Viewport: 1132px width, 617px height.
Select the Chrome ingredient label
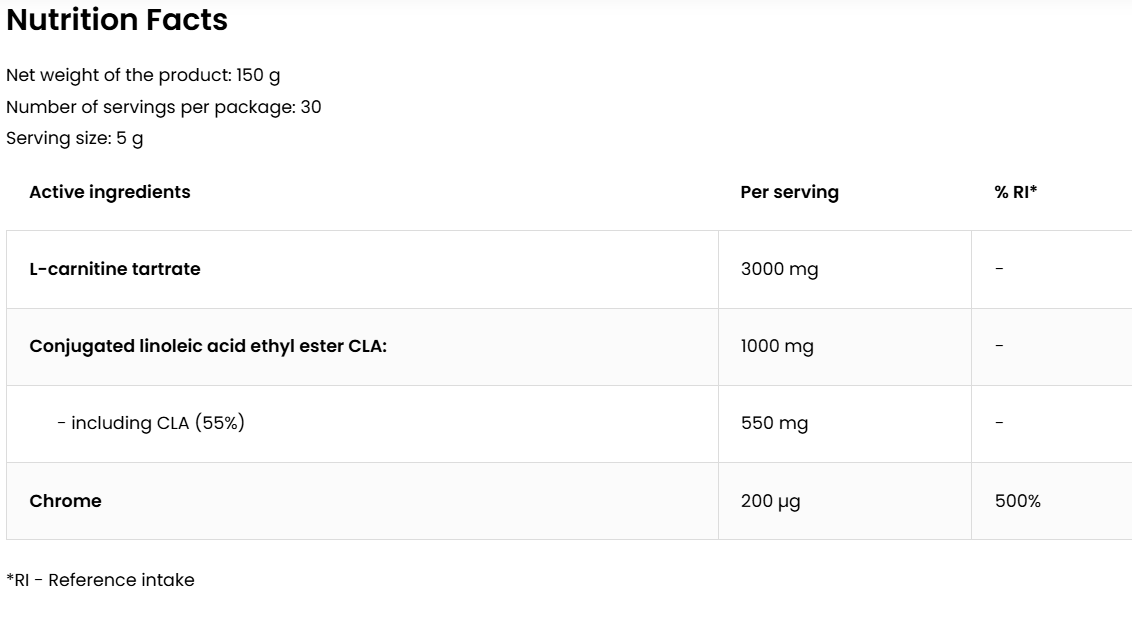point(65,501)
